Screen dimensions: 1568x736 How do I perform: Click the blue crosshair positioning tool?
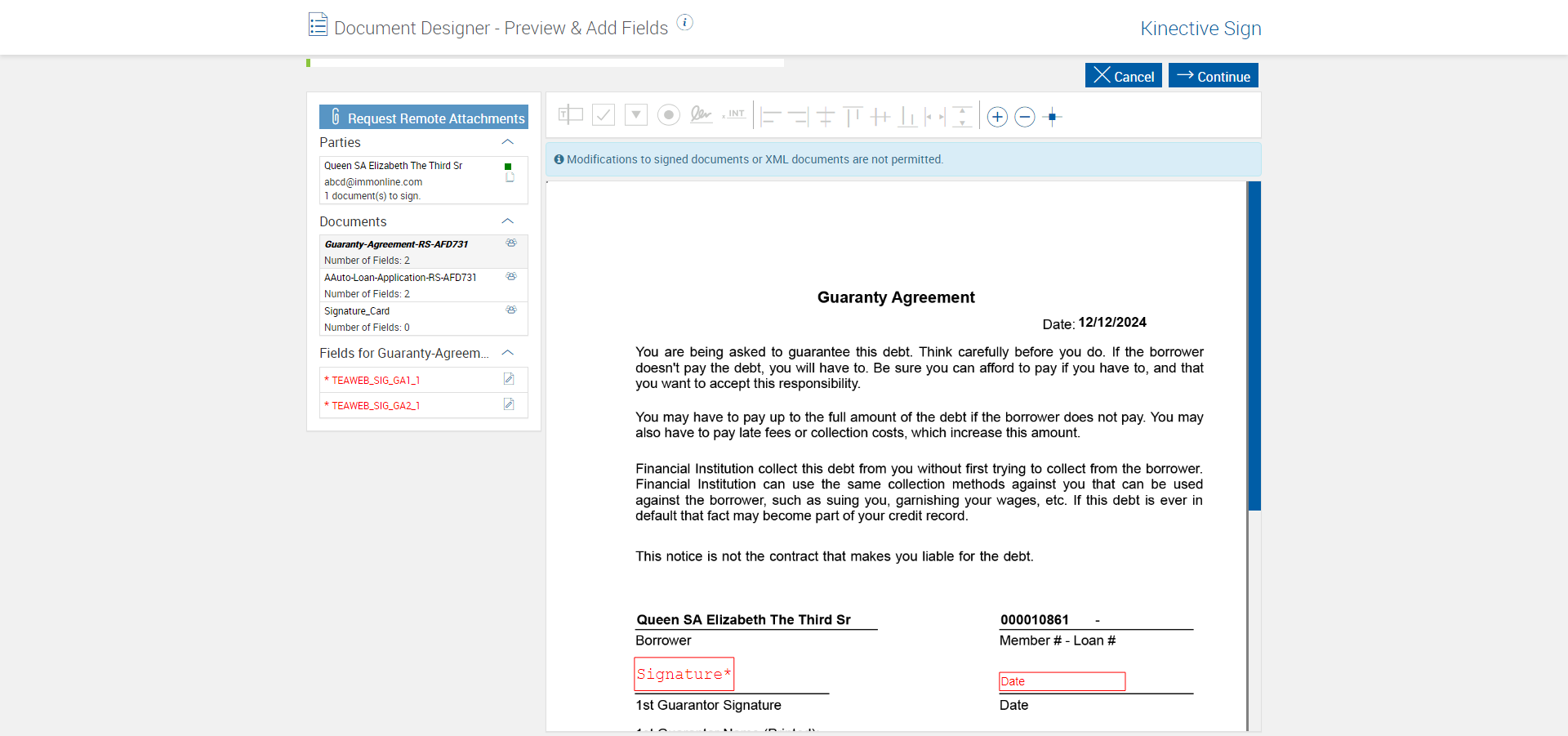pyautogui.click(x=1053, y=117)
